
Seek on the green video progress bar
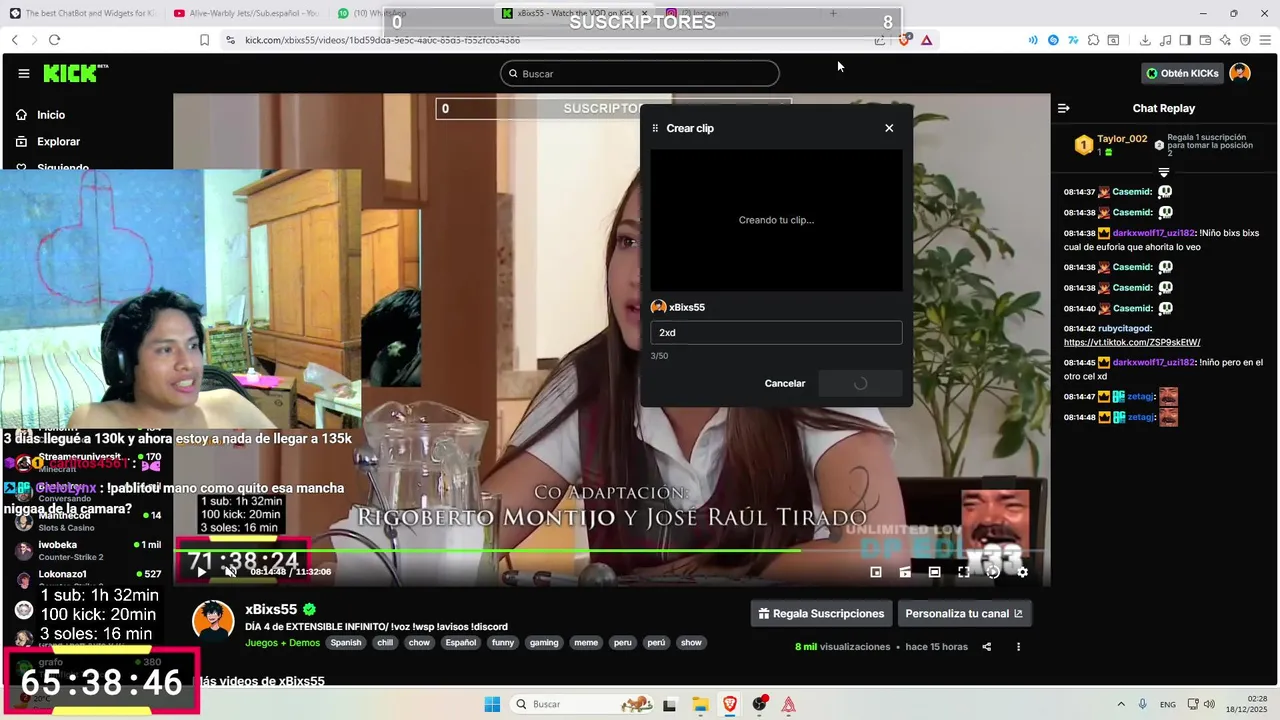click(x=610, y=550)
